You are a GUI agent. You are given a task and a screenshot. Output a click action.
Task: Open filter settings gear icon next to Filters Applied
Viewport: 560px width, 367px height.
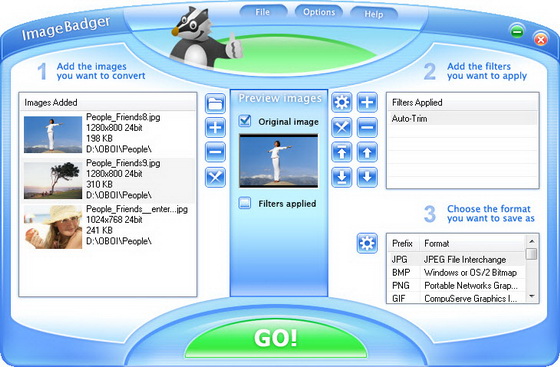(x=342, y=103)
